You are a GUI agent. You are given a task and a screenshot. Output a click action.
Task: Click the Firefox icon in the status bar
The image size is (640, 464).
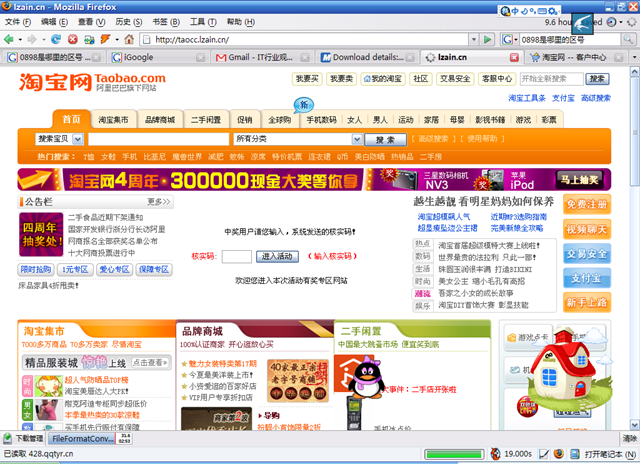pyautogui.click(x=559, y=453)
